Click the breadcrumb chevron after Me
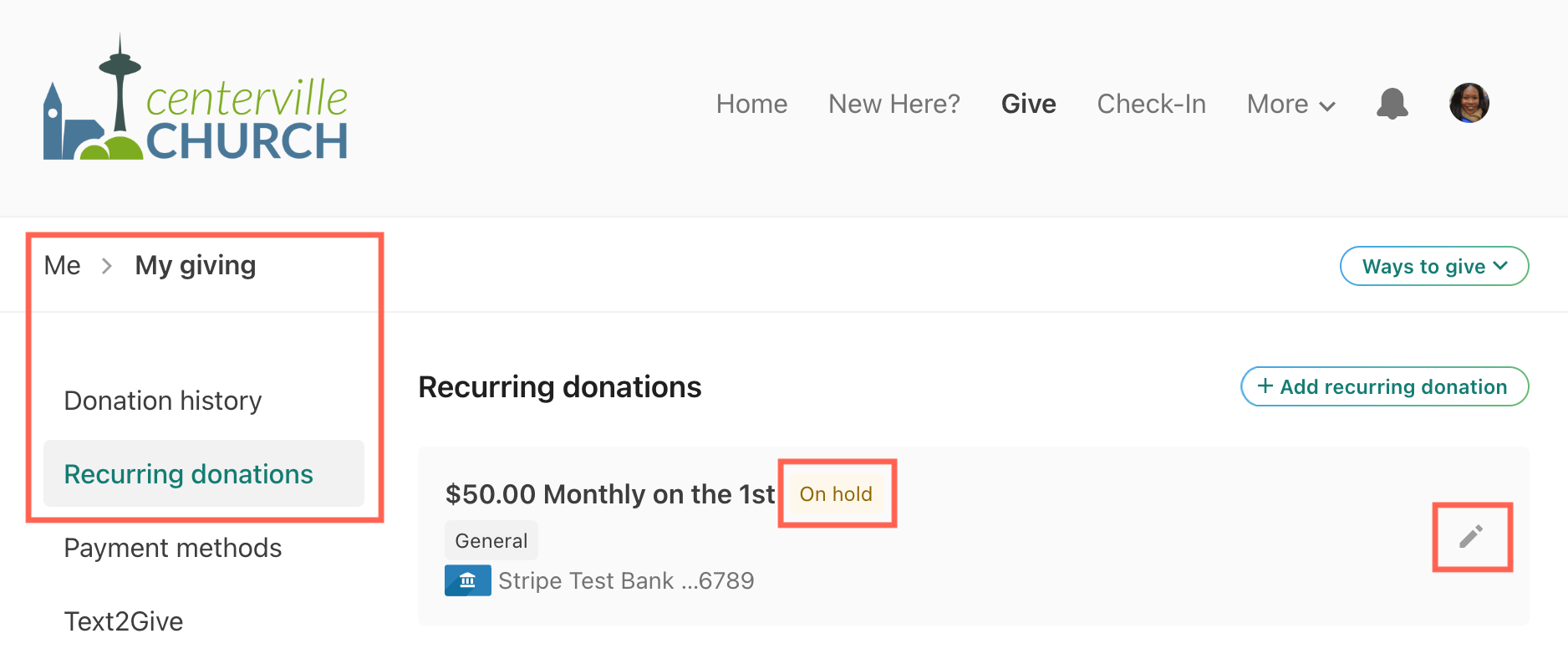This screenshot has height=659, width=1568. tap(107, 266)
